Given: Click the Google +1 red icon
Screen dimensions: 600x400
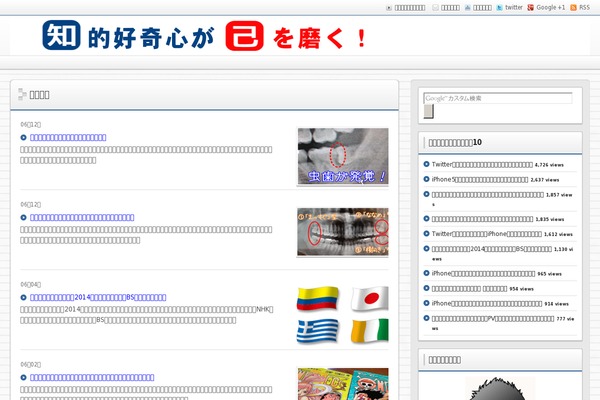Looking at the screenshot, I should coord(530,8).
